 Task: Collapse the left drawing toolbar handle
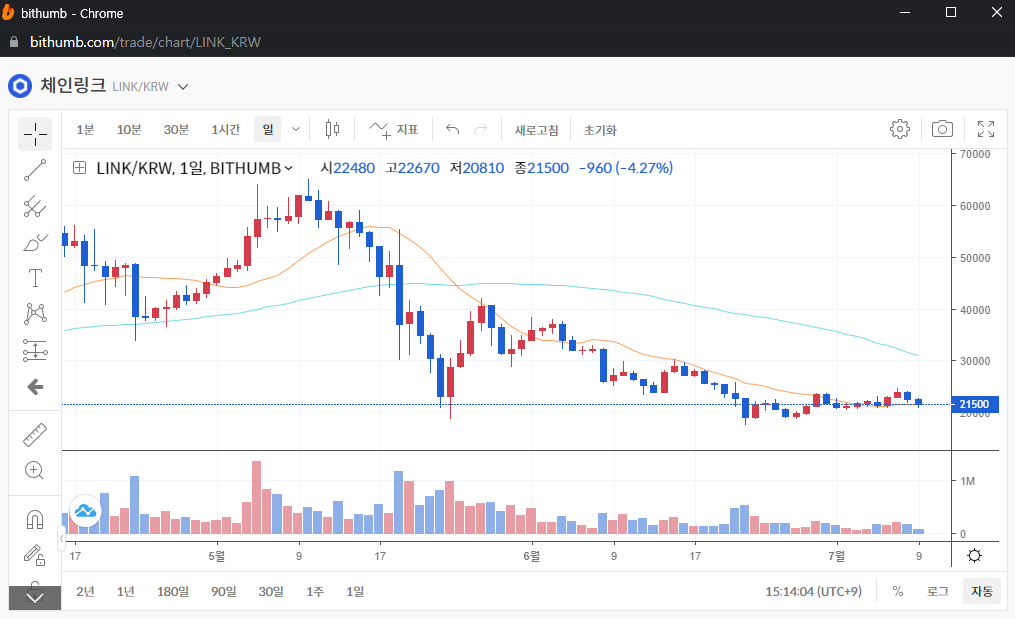62,538
